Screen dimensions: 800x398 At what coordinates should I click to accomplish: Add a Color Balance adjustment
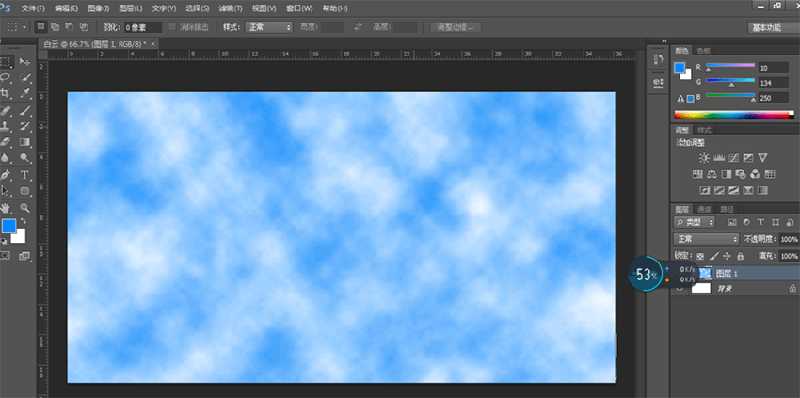point(712,174)
